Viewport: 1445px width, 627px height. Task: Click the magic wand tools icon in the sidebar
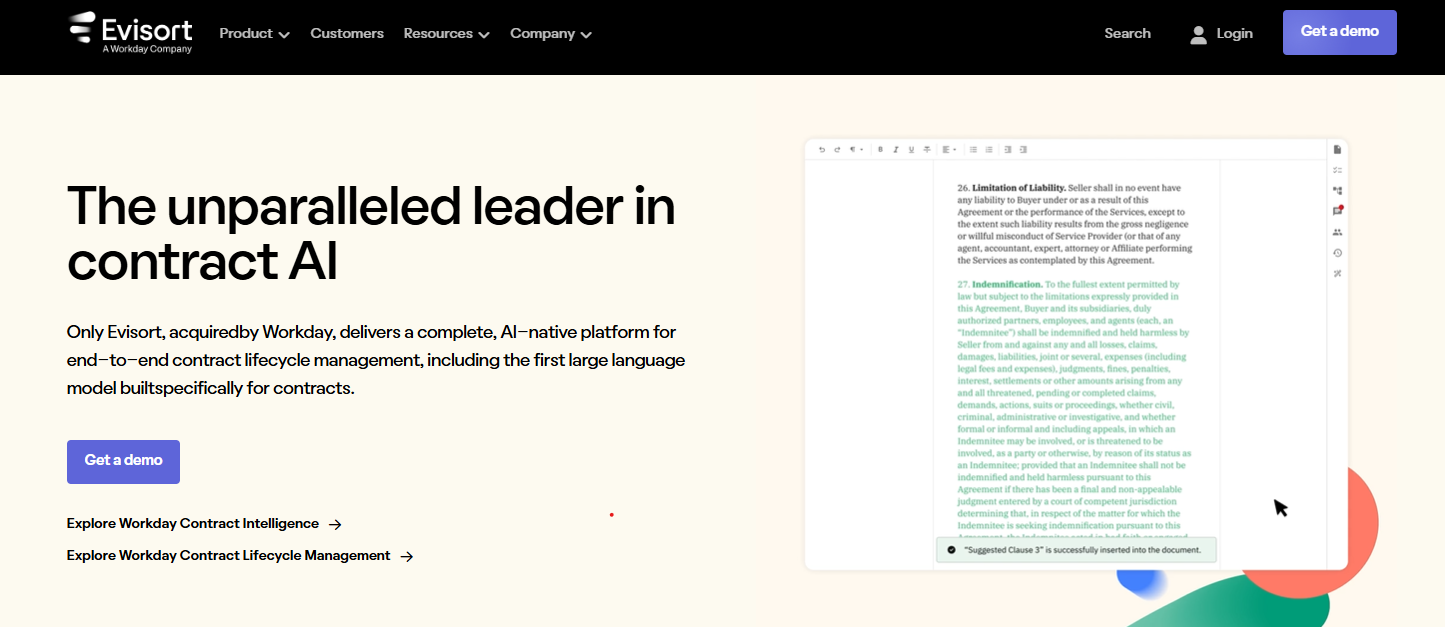tap(1337, 273)
